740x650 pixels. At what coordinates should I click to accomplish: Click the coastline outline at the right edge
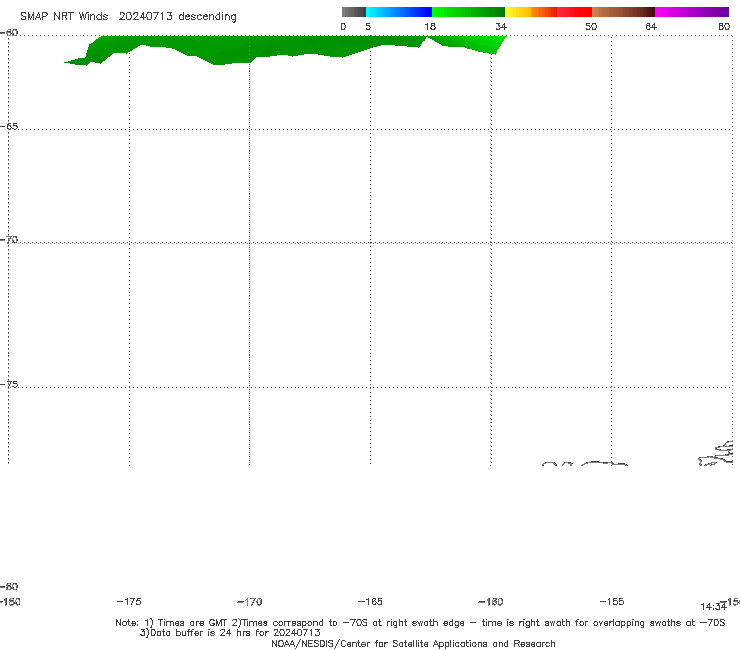(716, 453)
